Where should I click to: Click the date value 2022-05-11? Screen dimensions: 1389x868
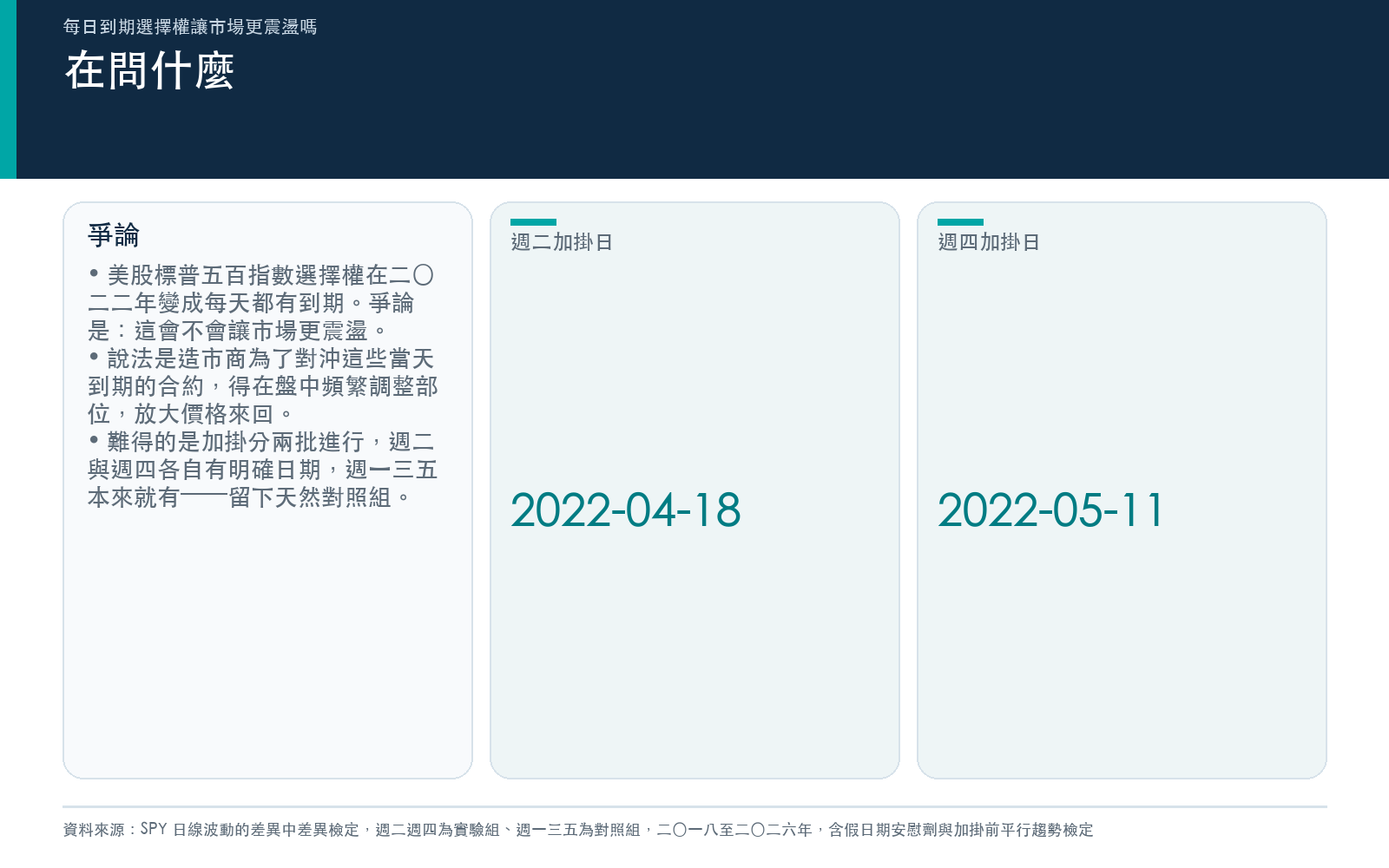(x=1050, y=510)
